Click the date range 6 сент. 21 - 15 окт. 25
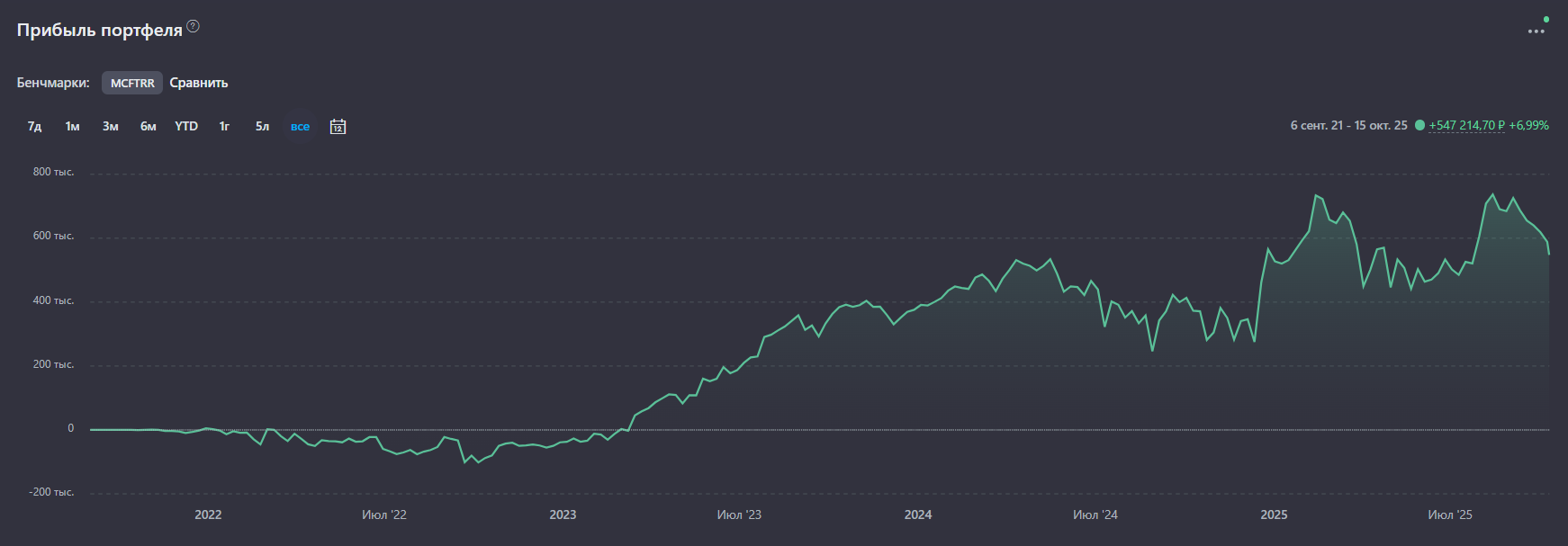The image size is (1568, 546). click(x=1348, y=126)
